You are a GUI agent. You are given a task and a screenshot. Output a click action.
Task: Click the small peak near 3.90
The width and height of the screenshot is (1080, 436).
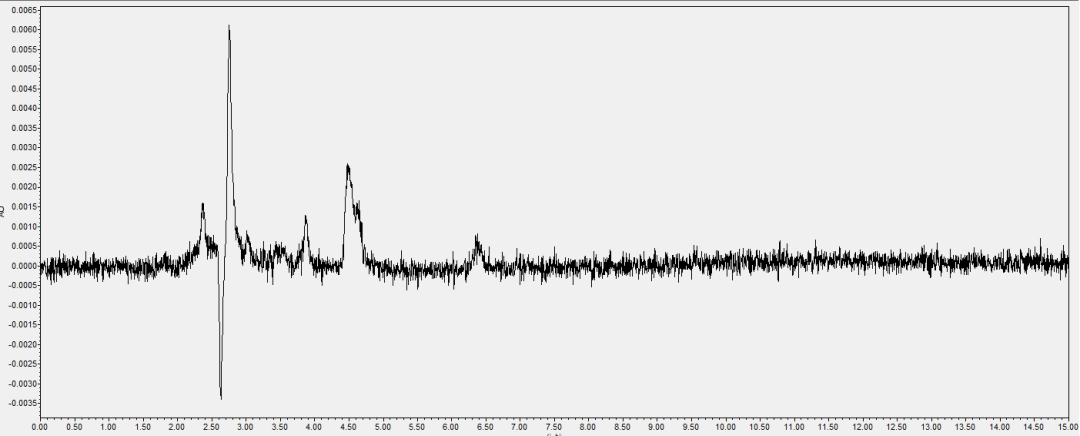click(305, 217)
